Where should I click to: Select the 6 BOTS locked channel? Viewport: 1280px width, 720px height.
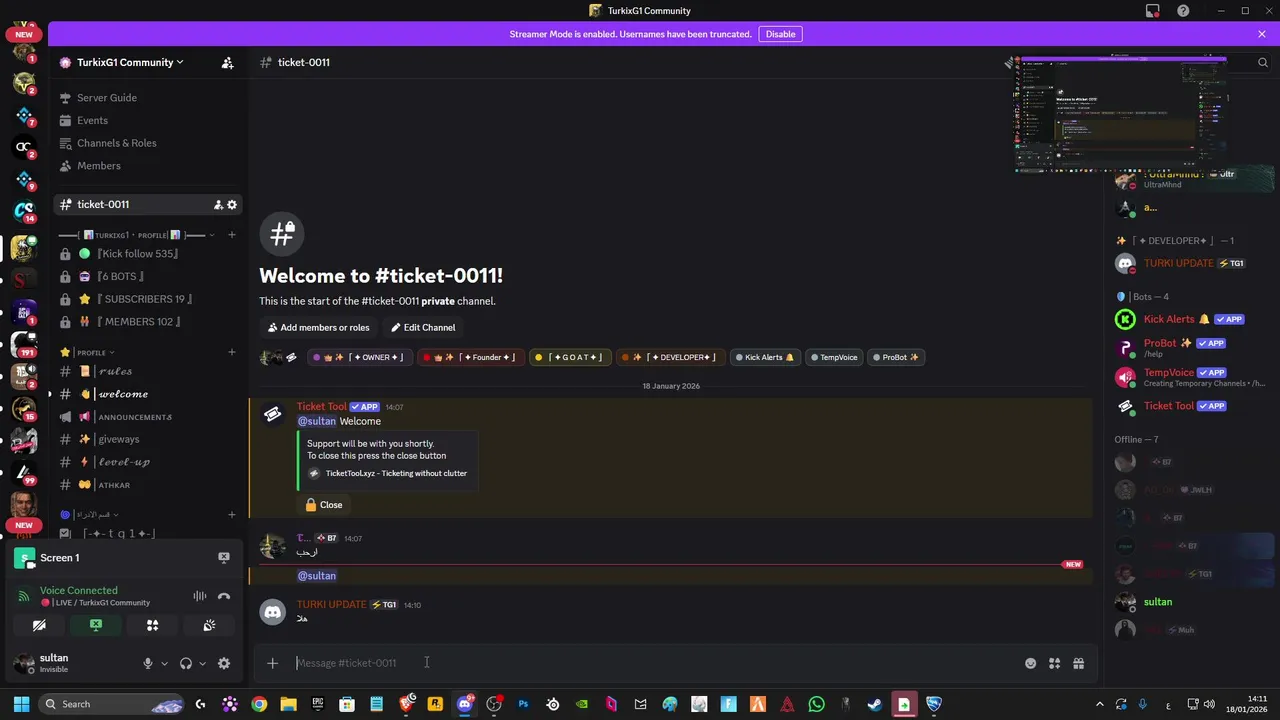148,276
